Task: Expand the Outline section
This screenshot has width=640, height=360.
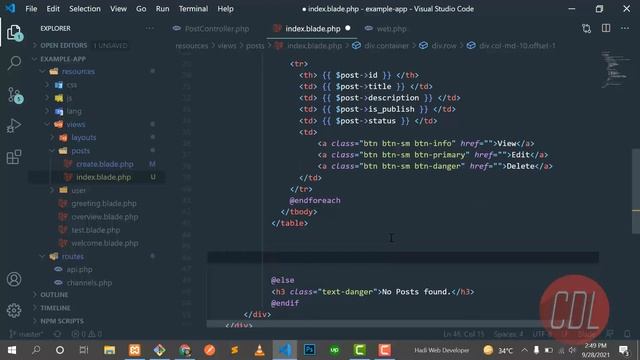Action: click(x=54, y=294)
